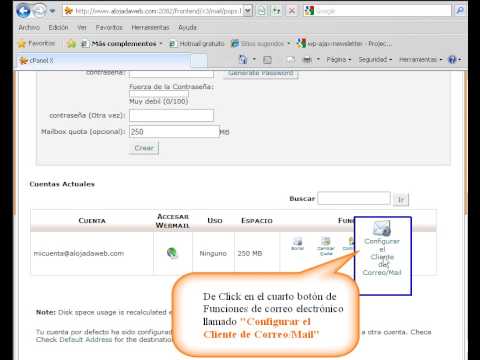Click the compatibility view page icon

[x=262, y=11]
